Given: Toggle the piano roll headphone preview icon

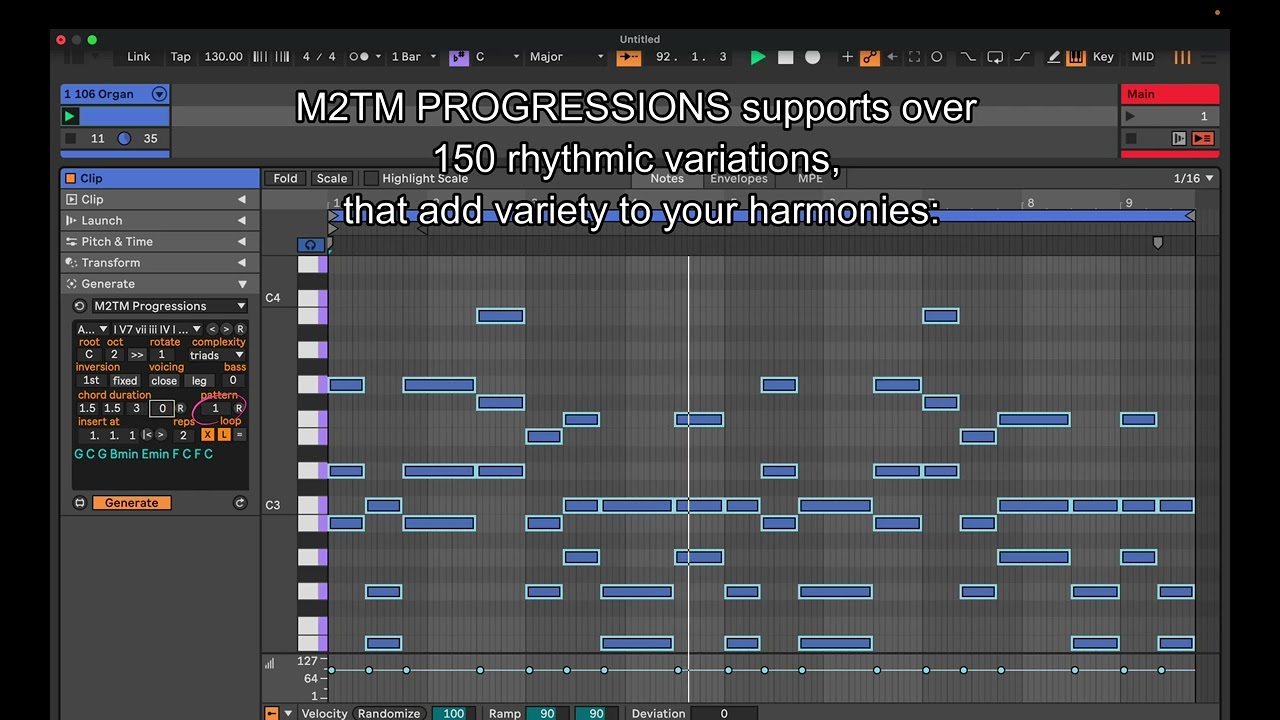Looking at the screenshot, I should click(x=311, y=245).
